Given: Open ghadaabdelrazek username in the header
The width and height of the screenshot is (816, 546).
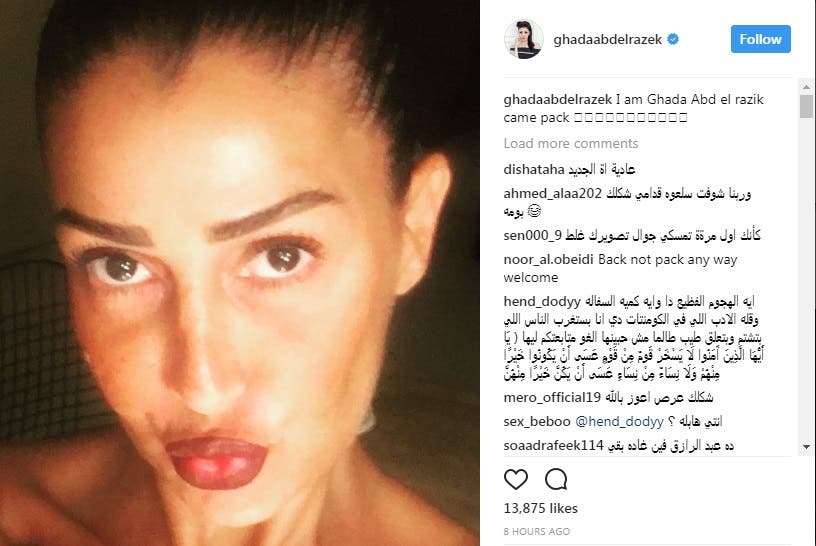Looking at the screenshot, I should point(607,40).
